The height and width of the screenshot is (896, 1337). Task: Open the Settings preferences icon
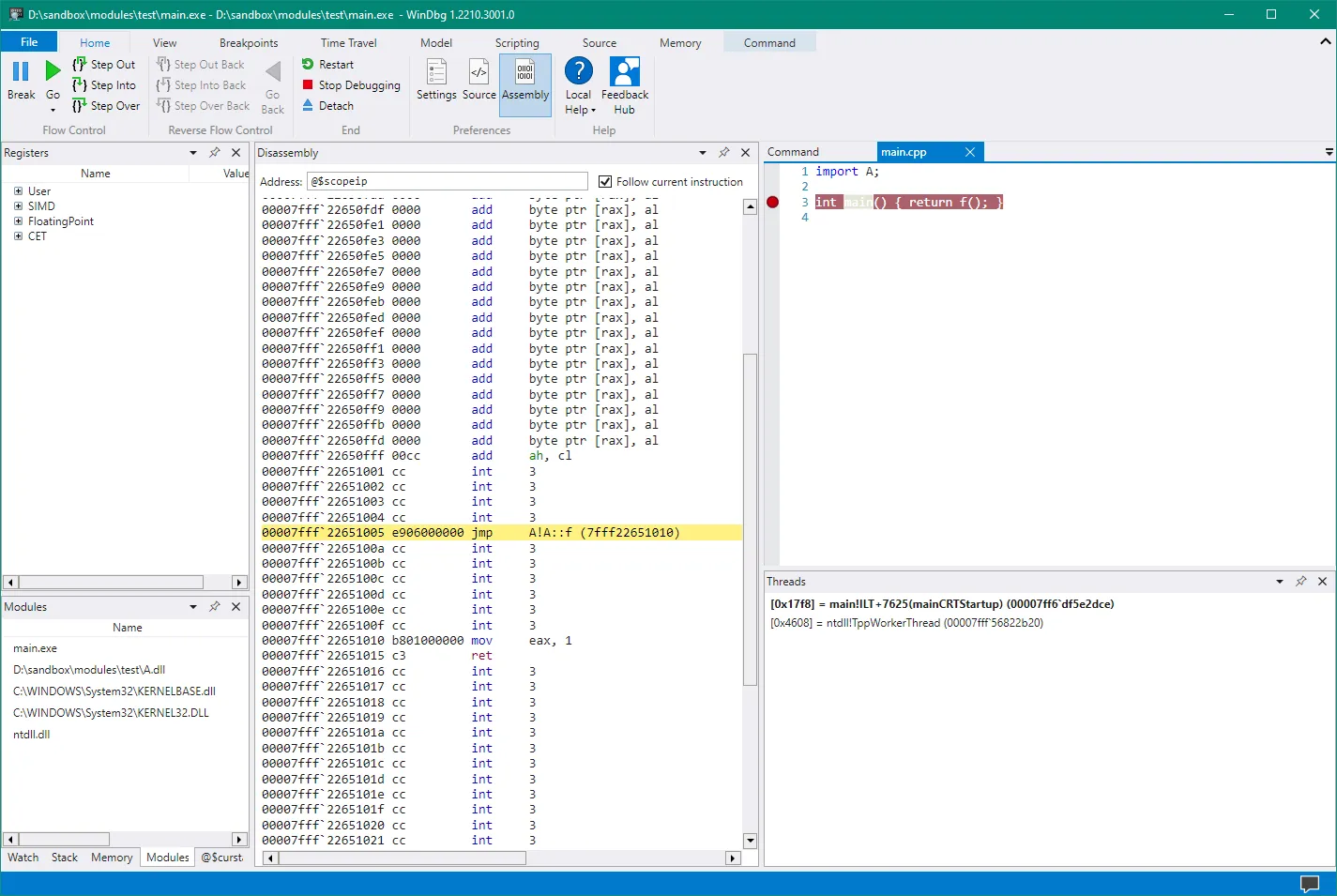(436, 73)
